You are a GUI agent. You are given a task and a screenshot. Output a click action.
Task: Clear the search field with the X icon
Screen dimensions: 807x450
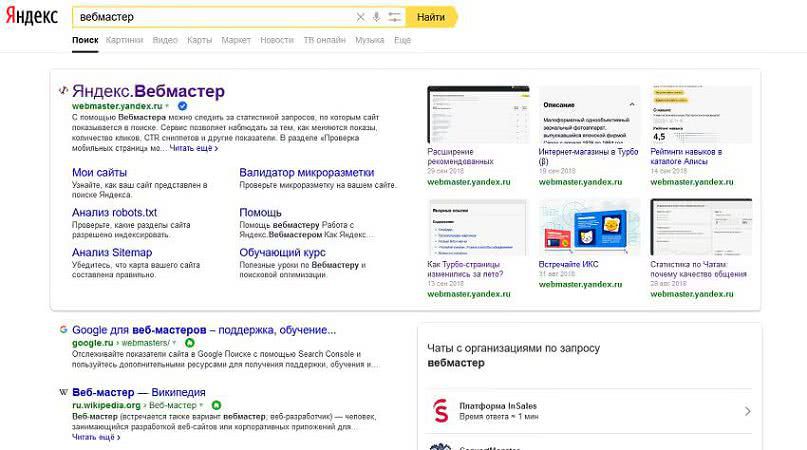(x=360, y=17)
